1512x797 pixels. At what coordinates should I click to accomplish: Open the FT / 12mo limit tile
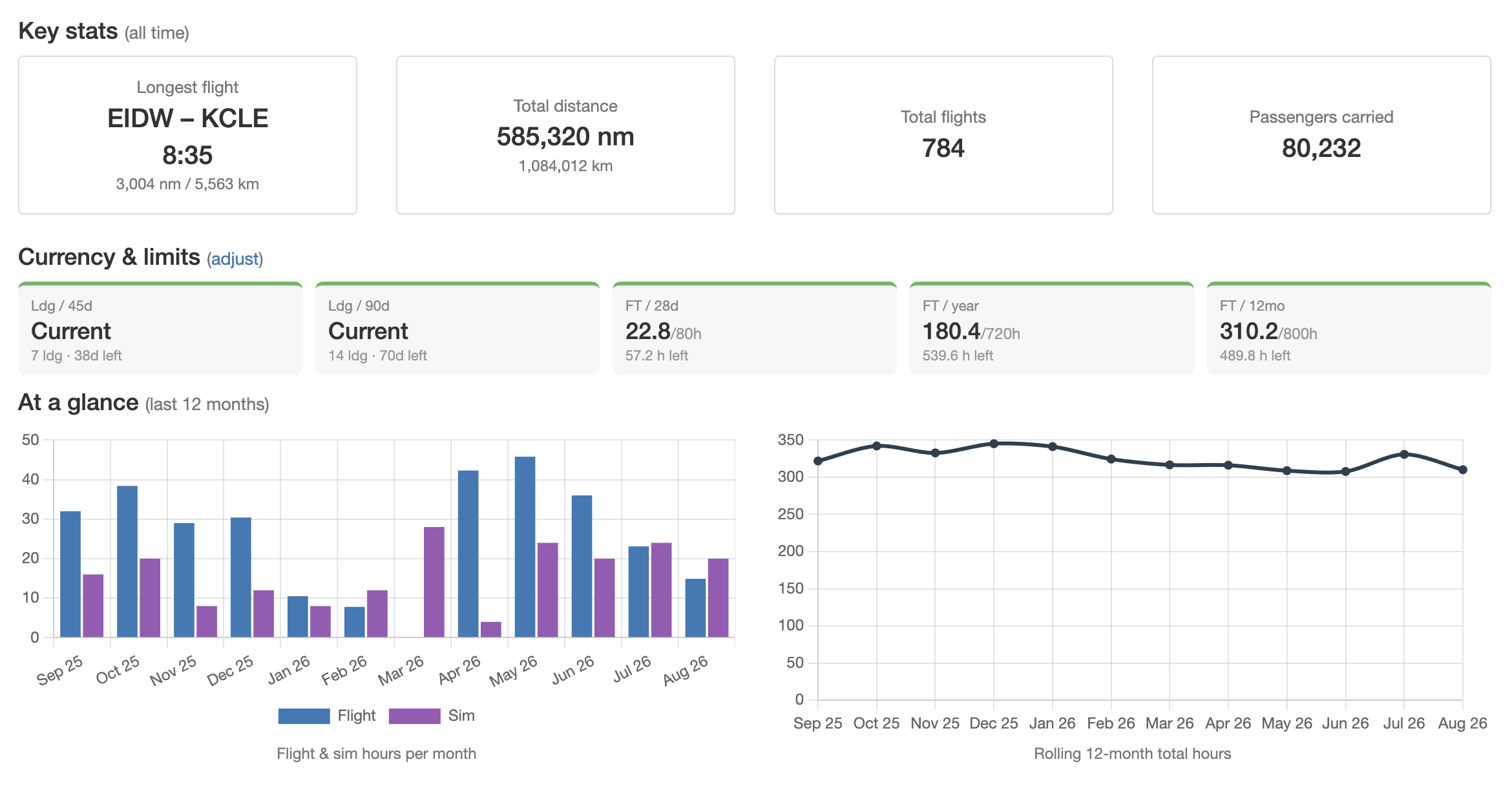click(1349, 328)
